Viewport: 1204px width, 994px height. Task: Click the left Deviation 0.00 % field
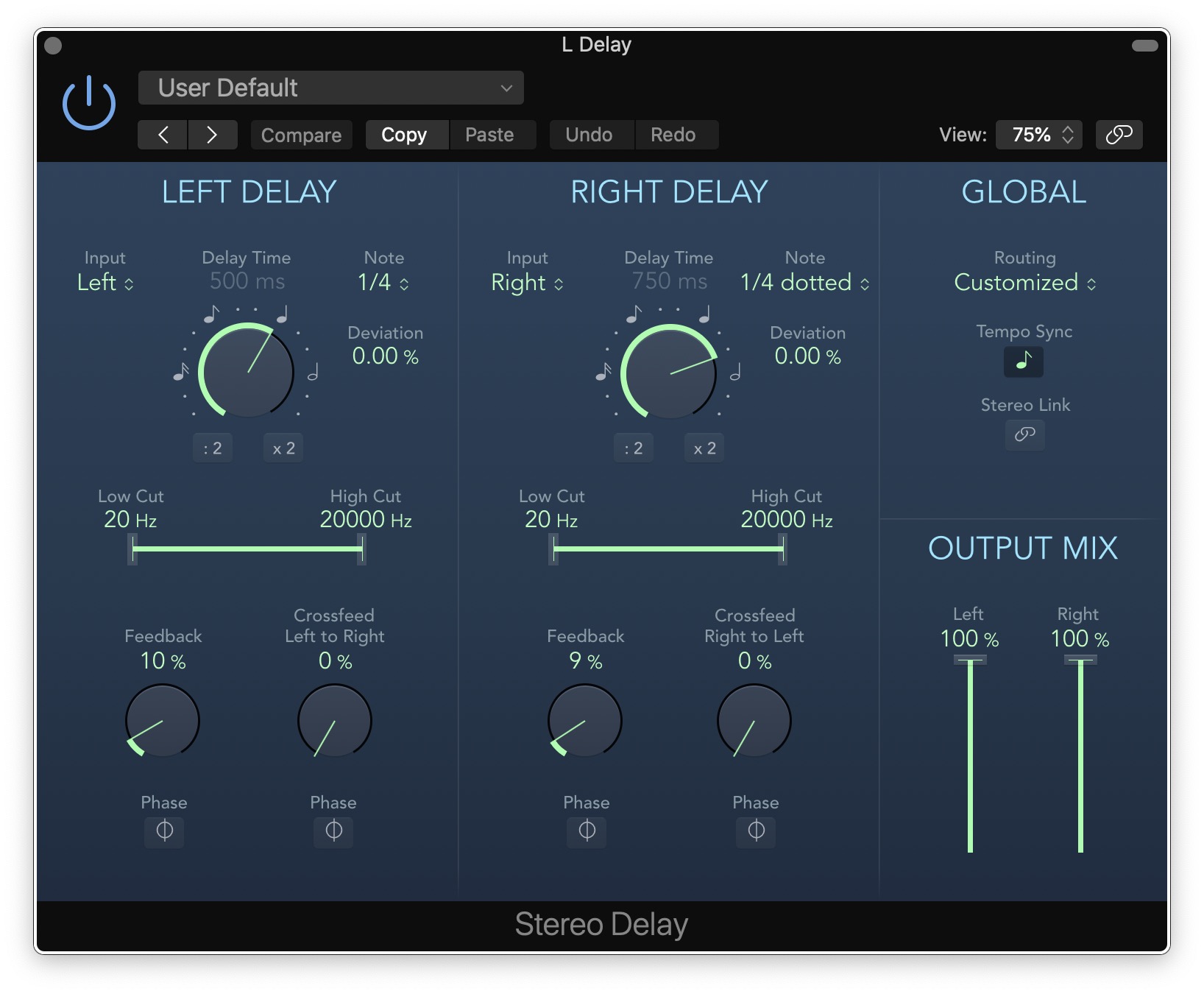pyautogui.click(x=385, y=356)
